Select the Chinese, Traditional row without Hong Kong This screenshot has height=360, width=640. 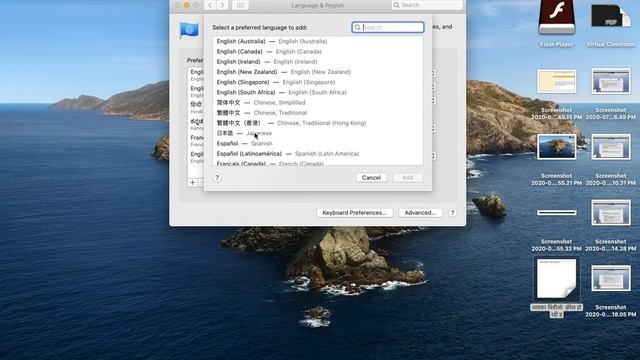click(318, 113)
